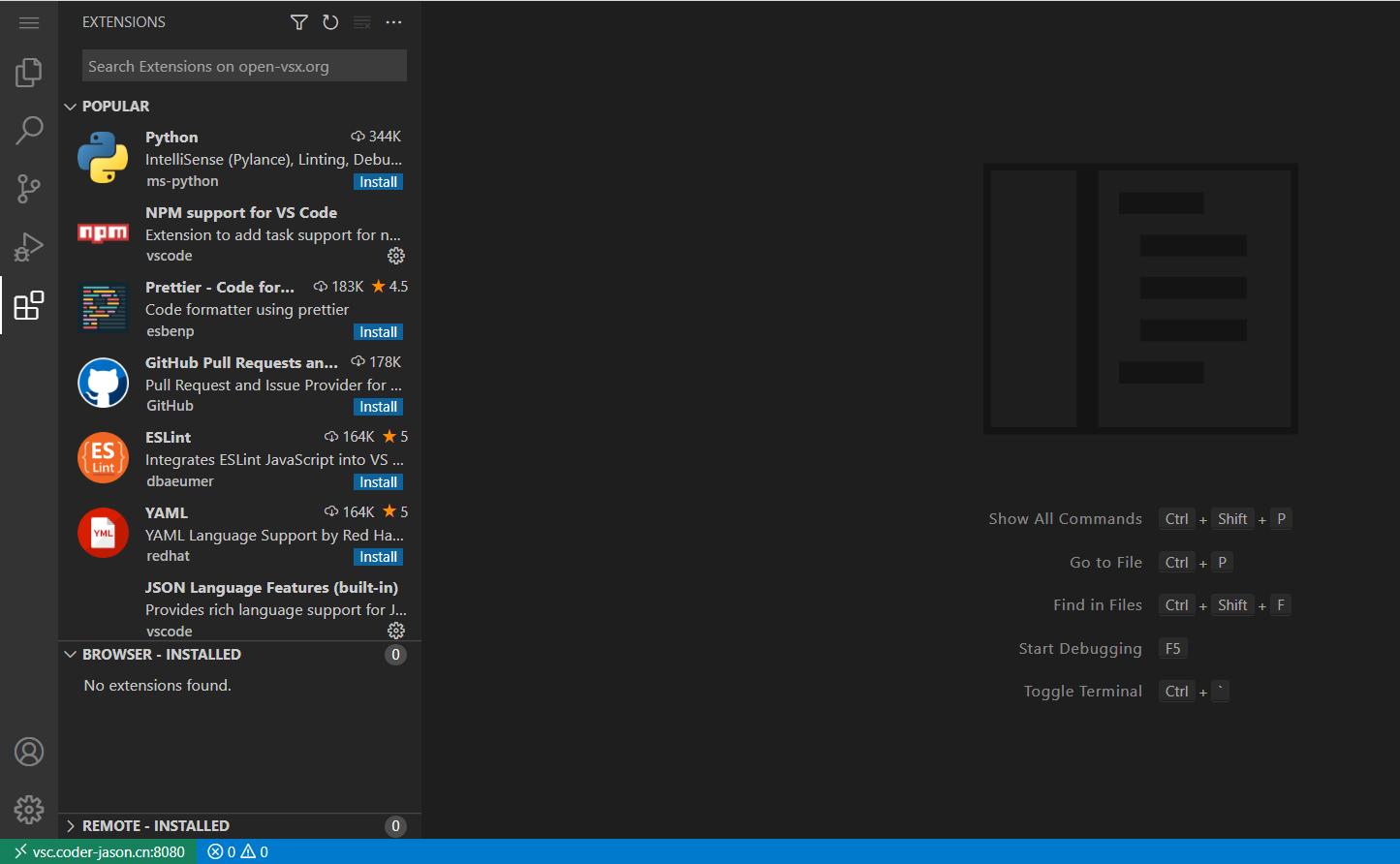
Task: Open the YAML entry title
Action: [167, 513]
